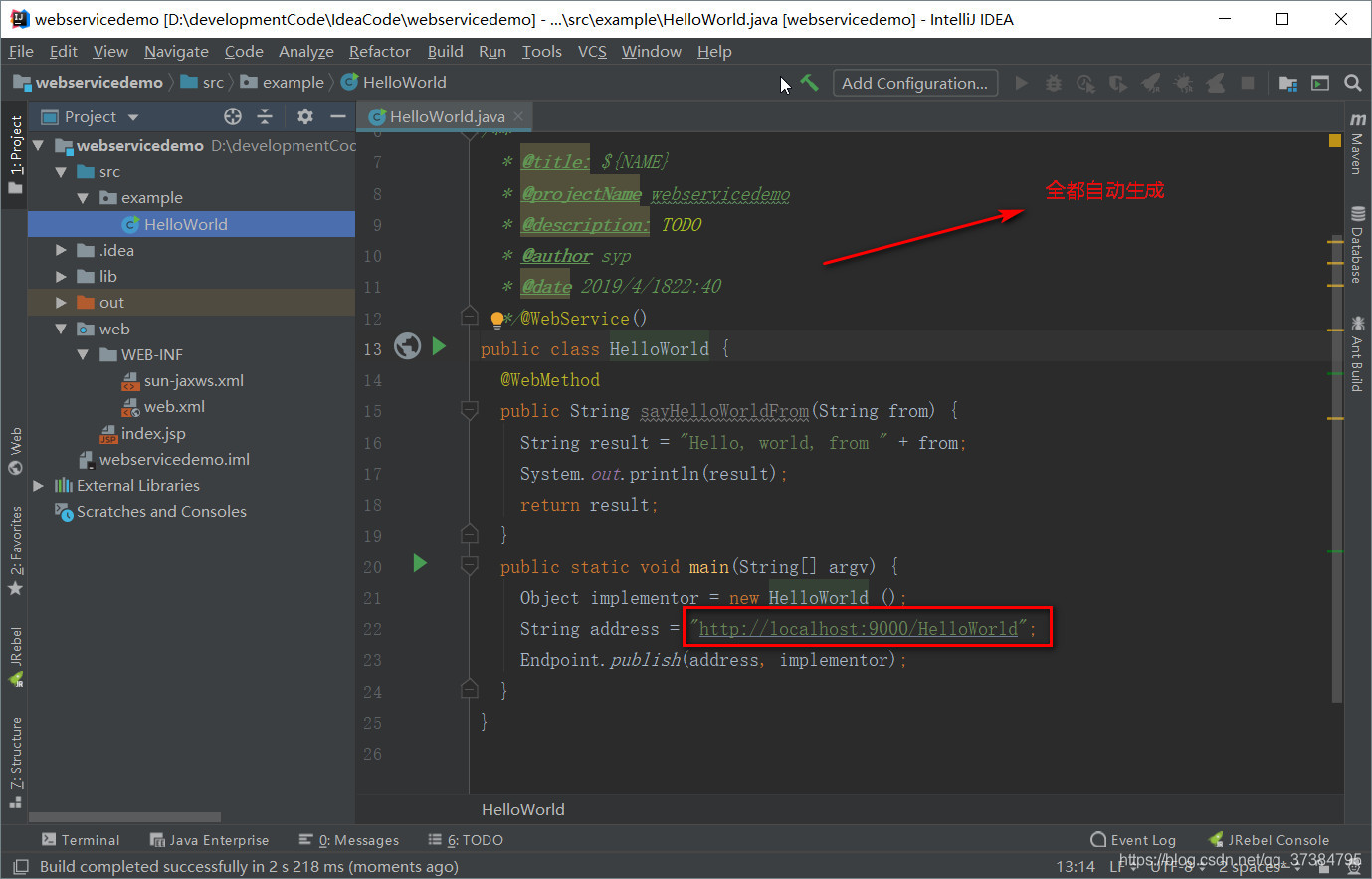Open the JRebel side tool window
The image size is (1372, 879).
tap(15, 657)
